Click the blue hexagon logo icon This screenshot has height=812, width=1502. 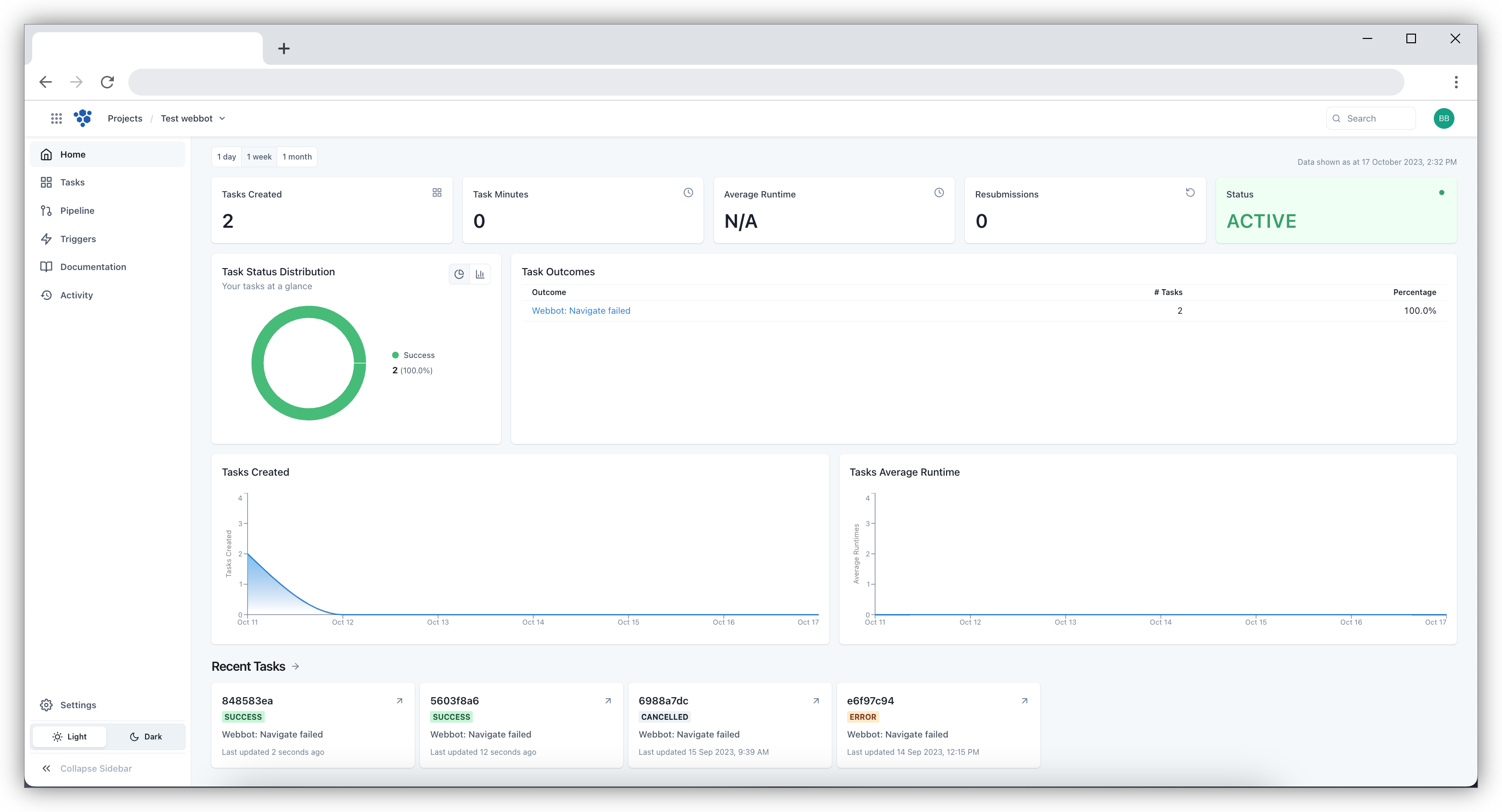[x=83, y=118]
